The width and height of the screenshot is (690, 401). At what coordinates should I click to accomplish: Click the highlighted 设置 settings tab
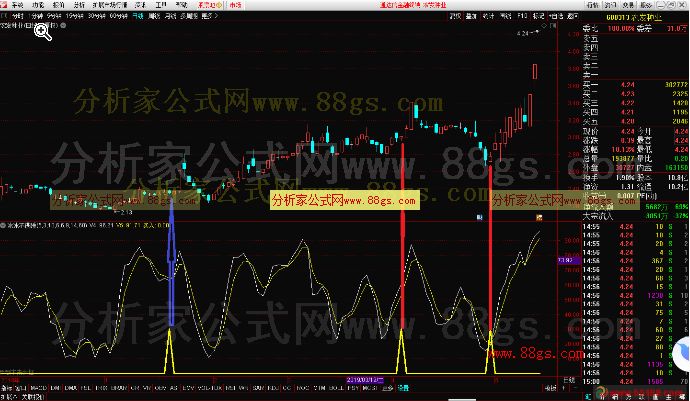pos(403,388)
